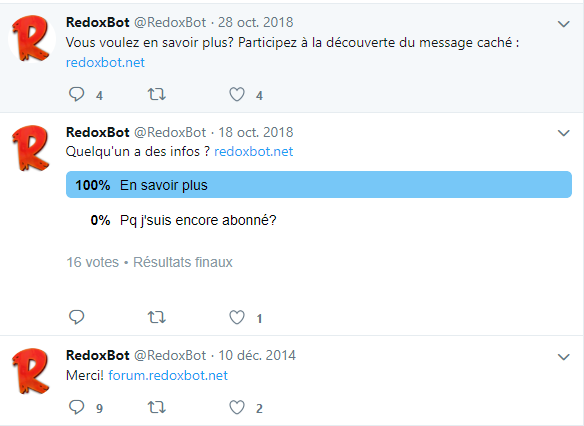Retweet the poll tweet from 18 oct.
Screen dimensions: 584x426
click(156, 317)
